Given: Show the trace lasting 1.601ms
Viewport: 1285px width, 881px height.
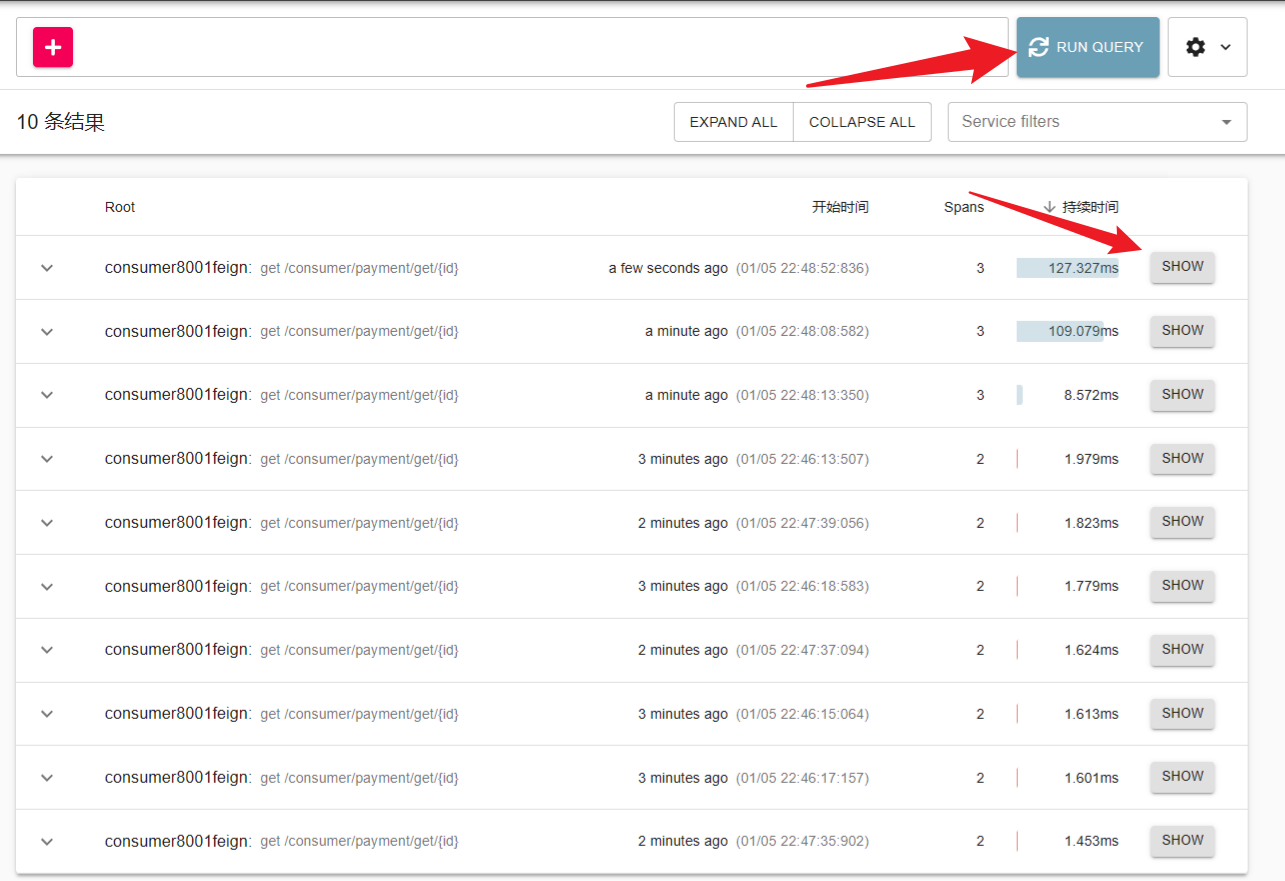Looking at the screenshot, I should [x=1182, y=776].
